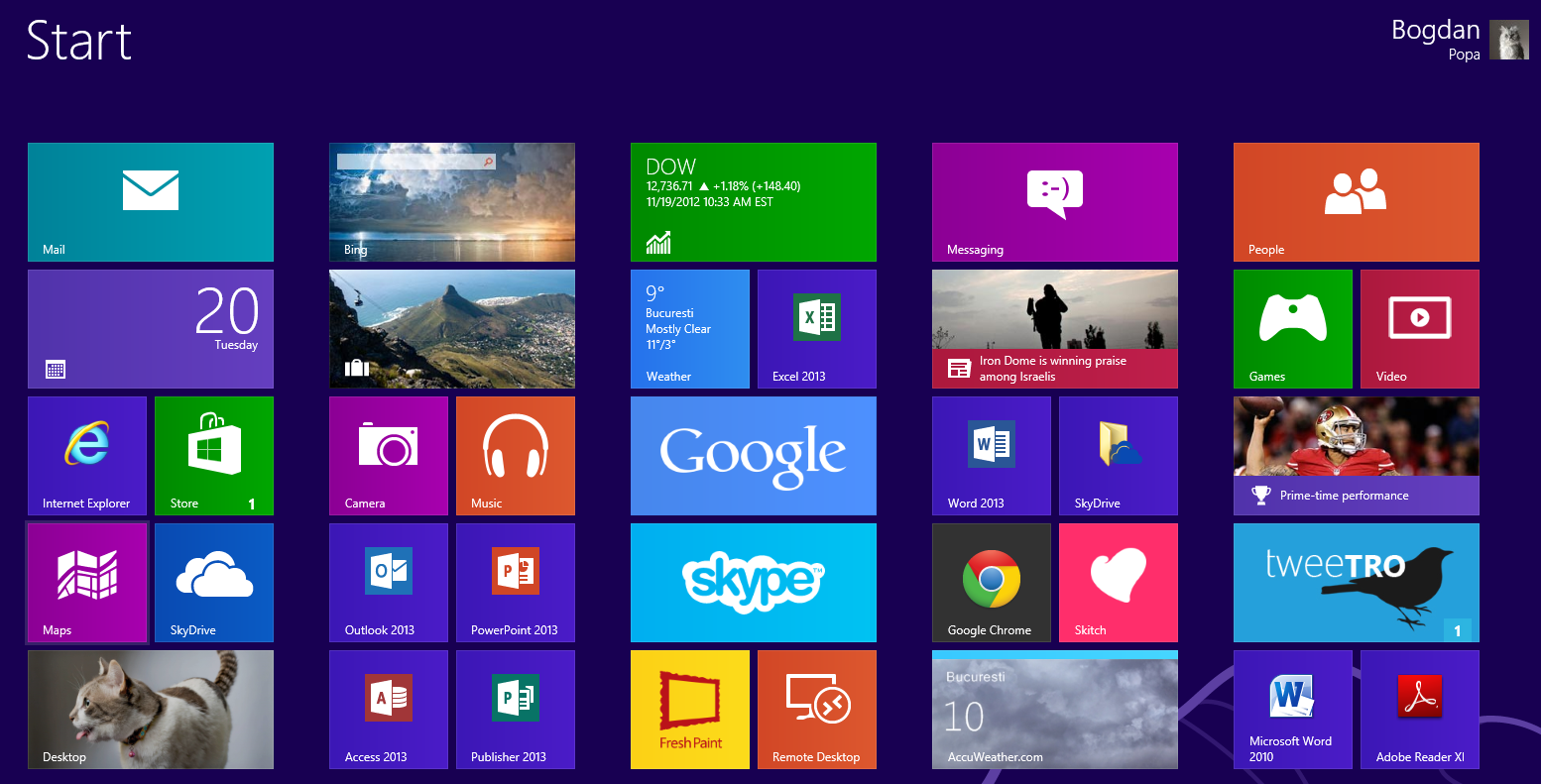Open the Store tile

click(x=214, y=456)
